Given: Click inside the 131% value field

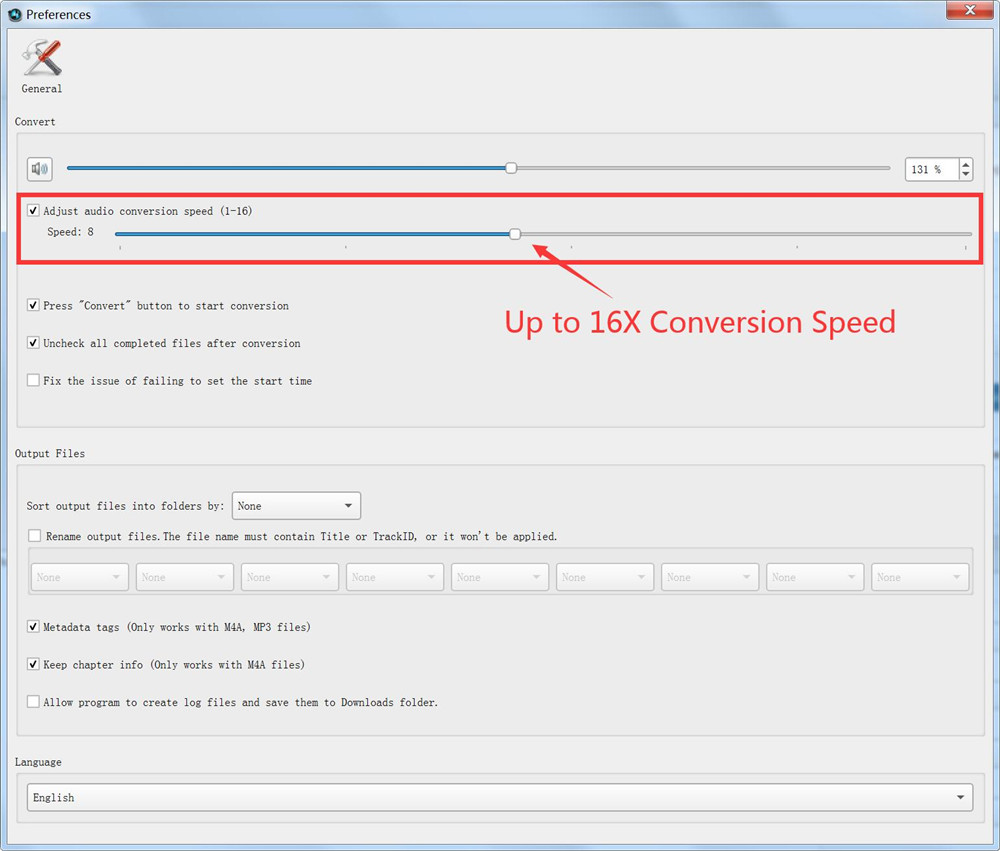Looking at the screenshot, I should pyautogui.click(x=930, y=168).
